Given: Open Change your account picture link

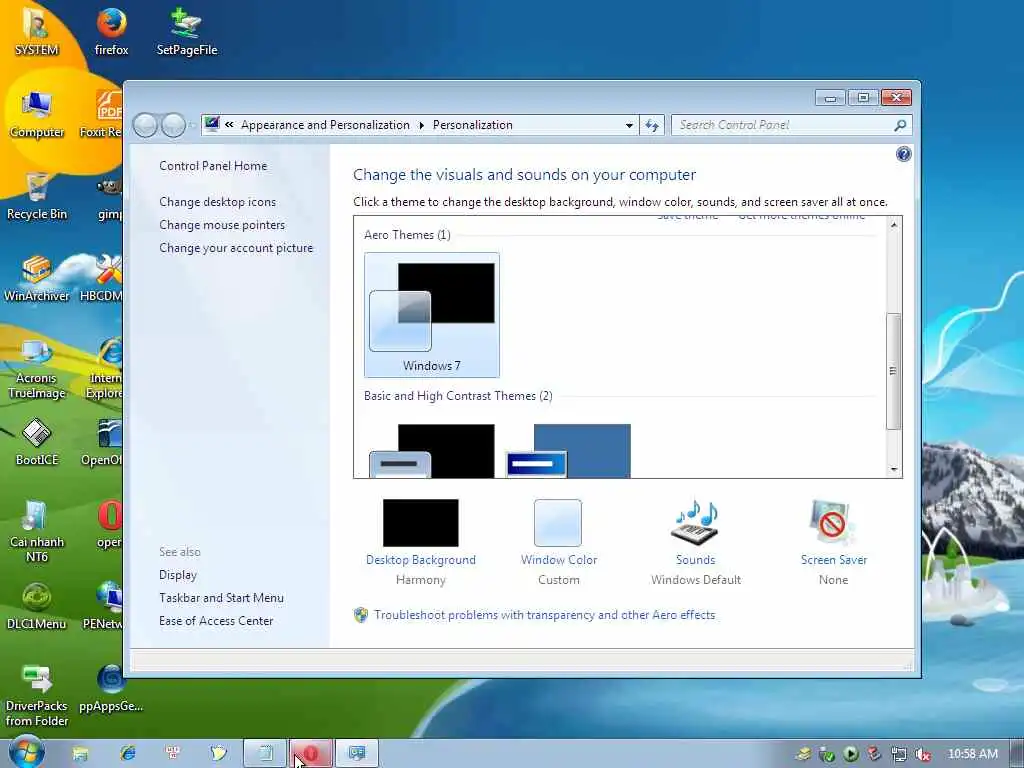Looking at the screenshot, I should (236, 248).
